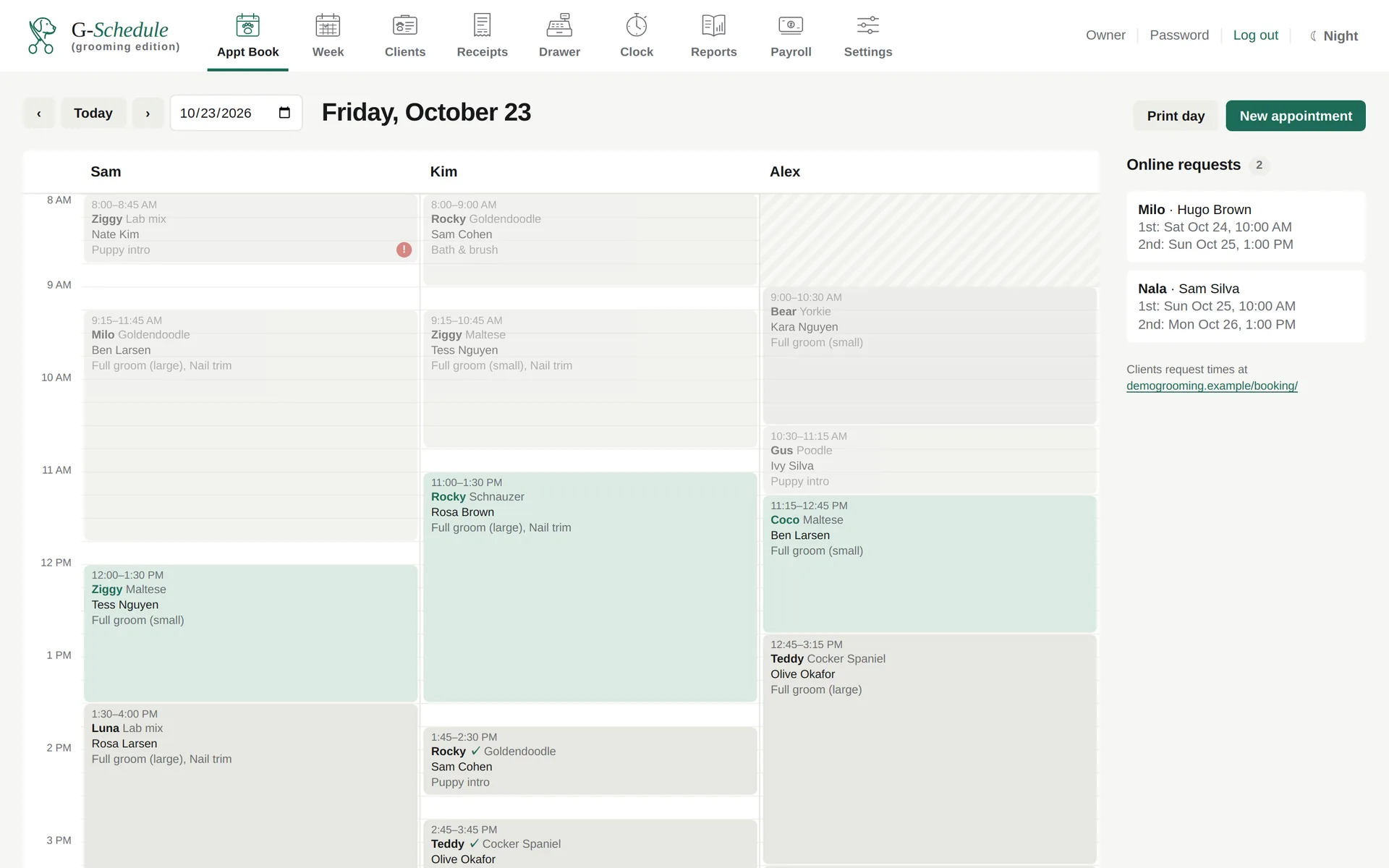Open Teddy Cocker Spaniel 12:45–3:15 PM appointment
The height and width of the screenshot is (868, 1389).
coord(930,749)
